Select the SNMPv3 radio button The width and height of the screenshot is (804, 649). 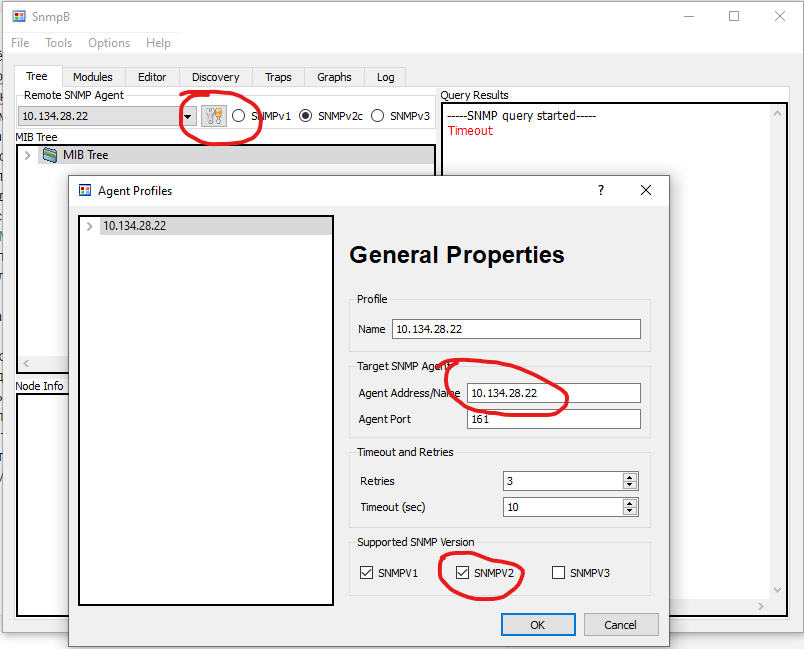(x=378, y=116)
